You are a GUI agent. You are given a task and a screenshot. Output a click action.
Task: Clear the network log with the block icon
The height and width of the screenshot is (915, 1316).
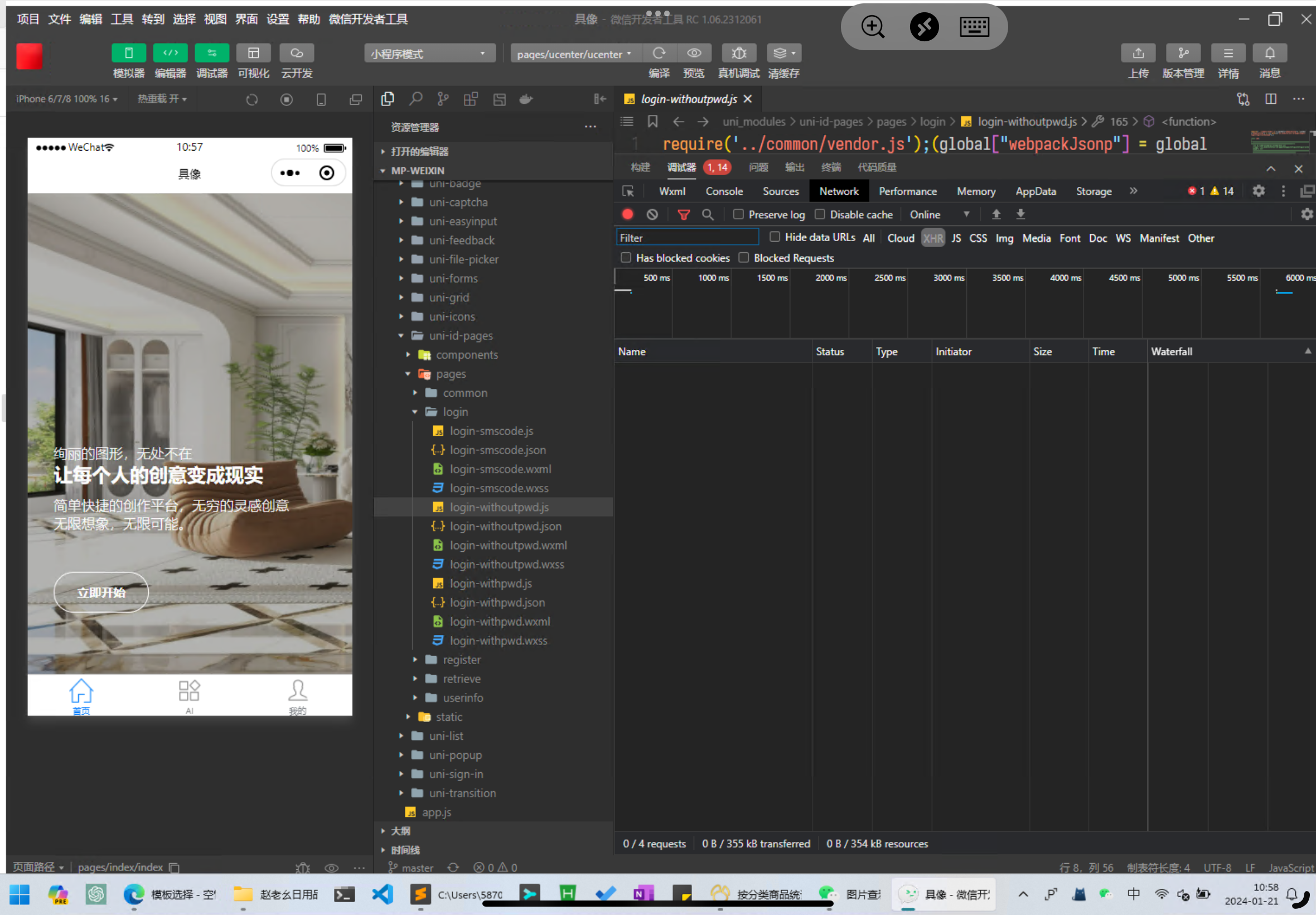pos(652,214)
